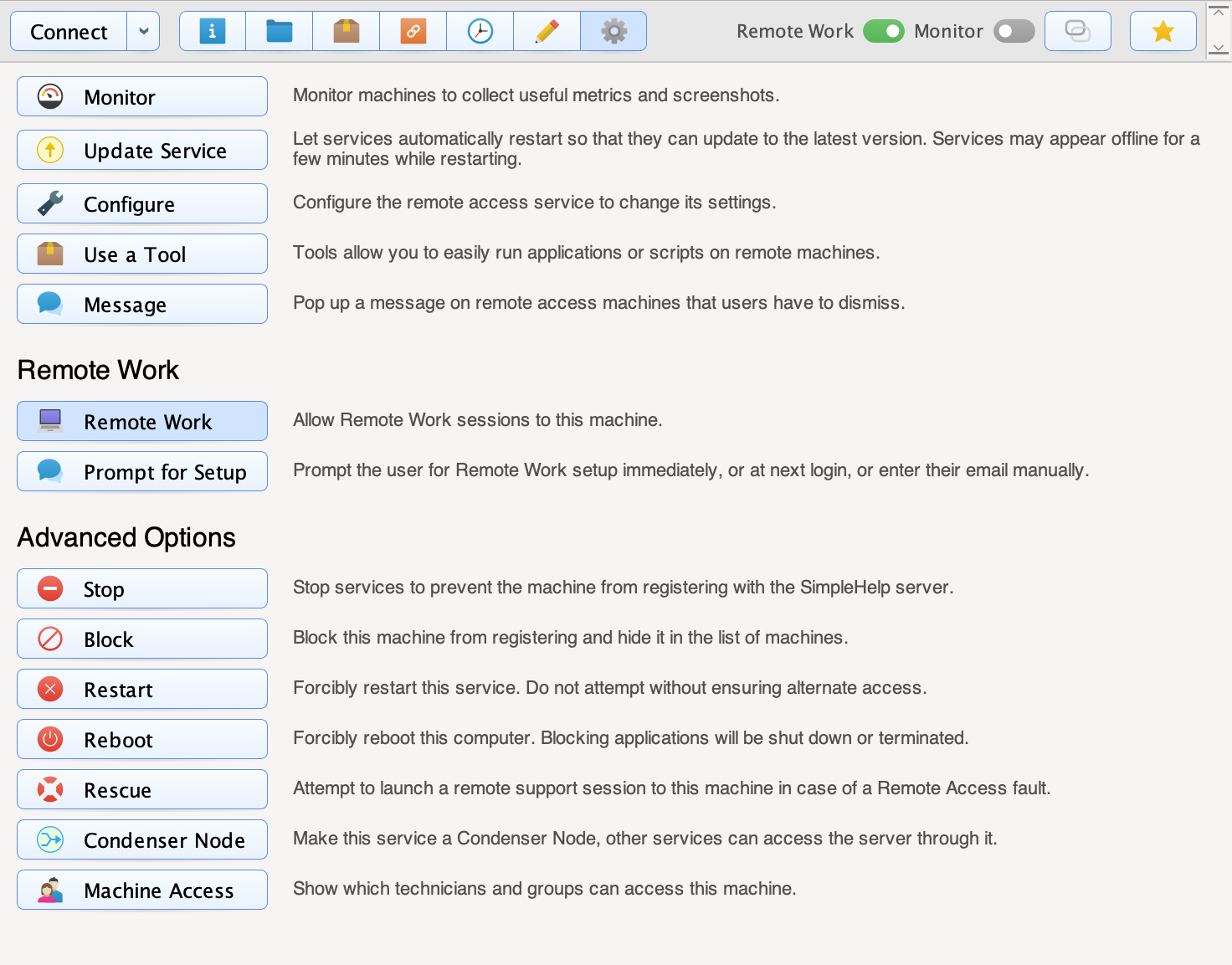1232x965 pixels.
Task: Click text 'Allow Remote Work sessions to this machine.'
Action: (478, 420)
